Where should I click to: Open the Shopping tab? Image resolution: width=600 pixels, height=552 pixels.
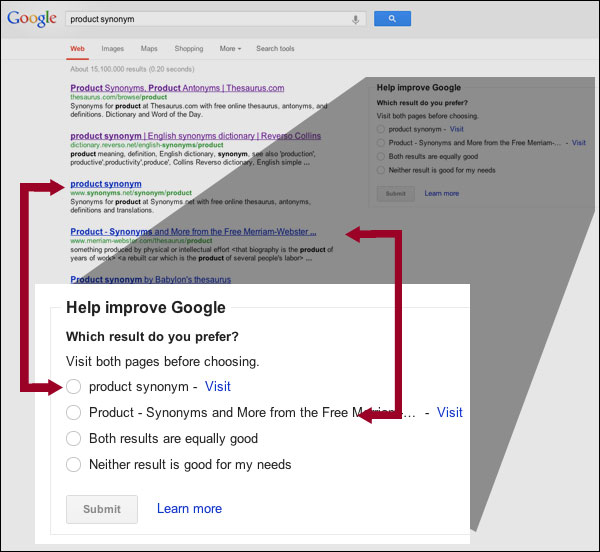[x=188, y=48]
